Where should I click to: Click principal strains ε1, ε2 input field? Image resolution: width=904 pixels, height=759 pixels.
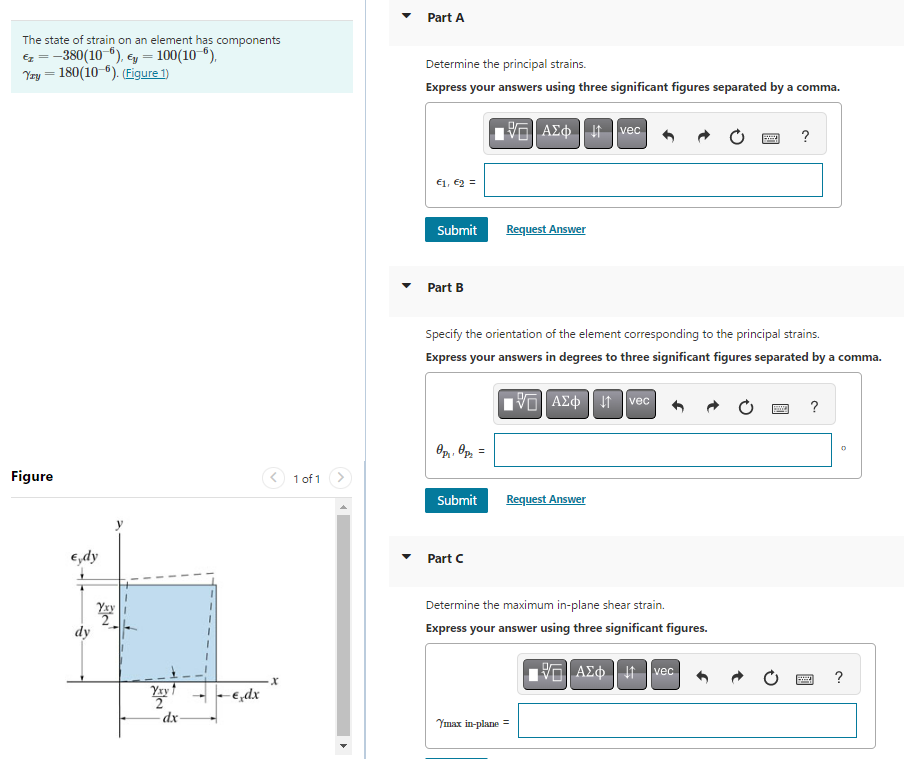click(x=653, y=180)
